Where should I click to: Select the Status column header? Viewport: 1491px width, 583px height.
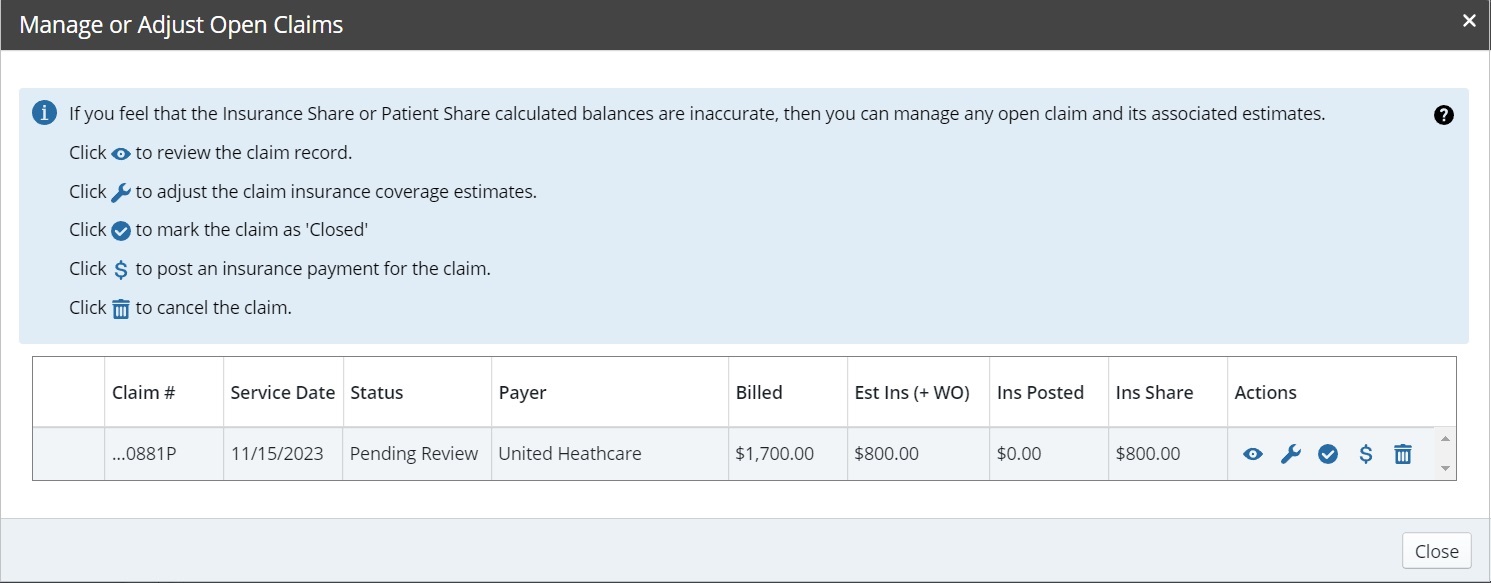(x=376, y=392)
